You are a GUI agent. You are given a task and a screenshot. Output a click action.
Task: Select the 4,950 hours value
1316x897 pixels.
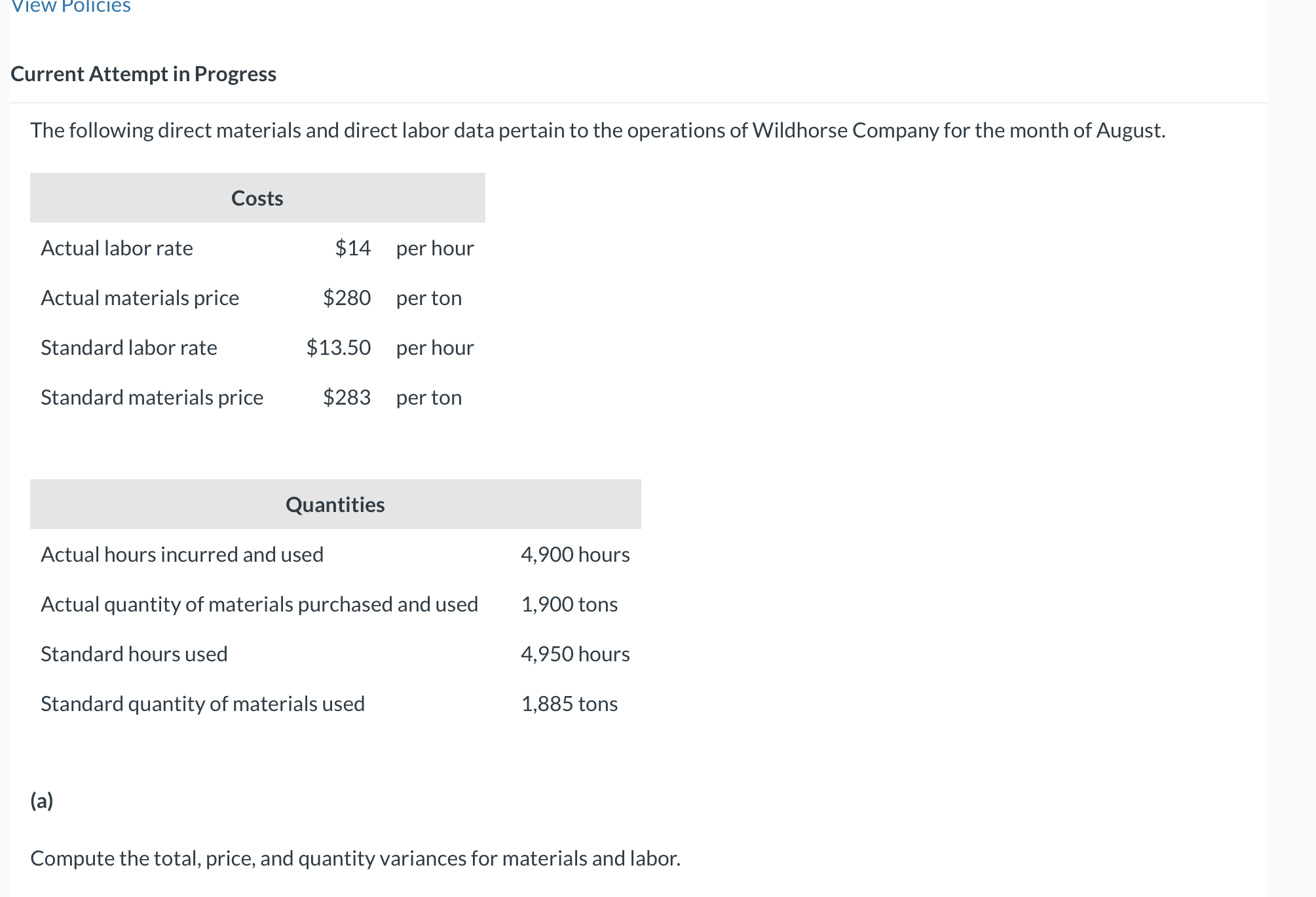pyautogui.click(x=575, y=654)
